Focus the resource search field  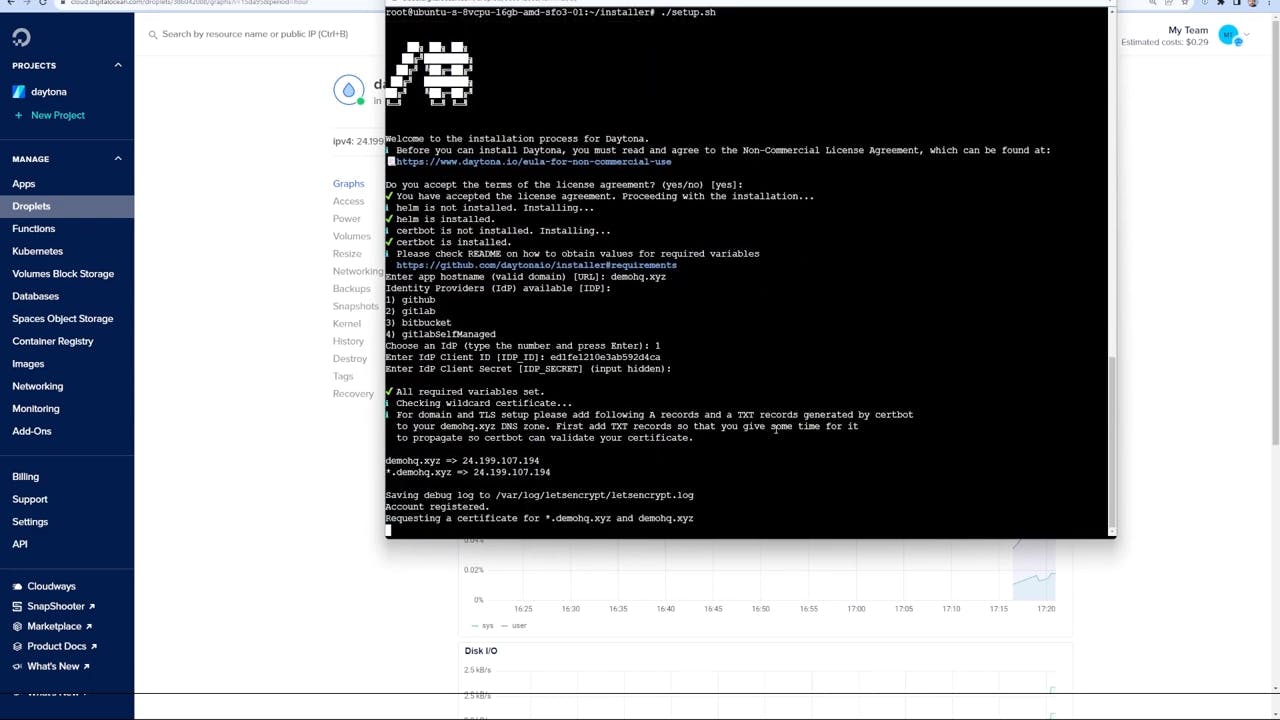click(x=255, y=34)
